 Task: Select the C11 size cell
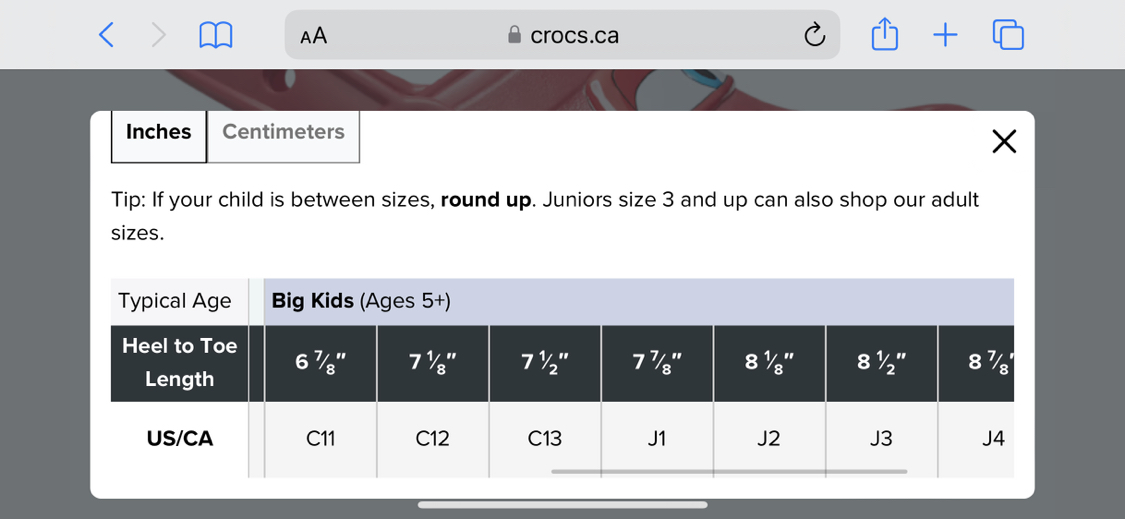pyautogui.click(x=320, y=438)
